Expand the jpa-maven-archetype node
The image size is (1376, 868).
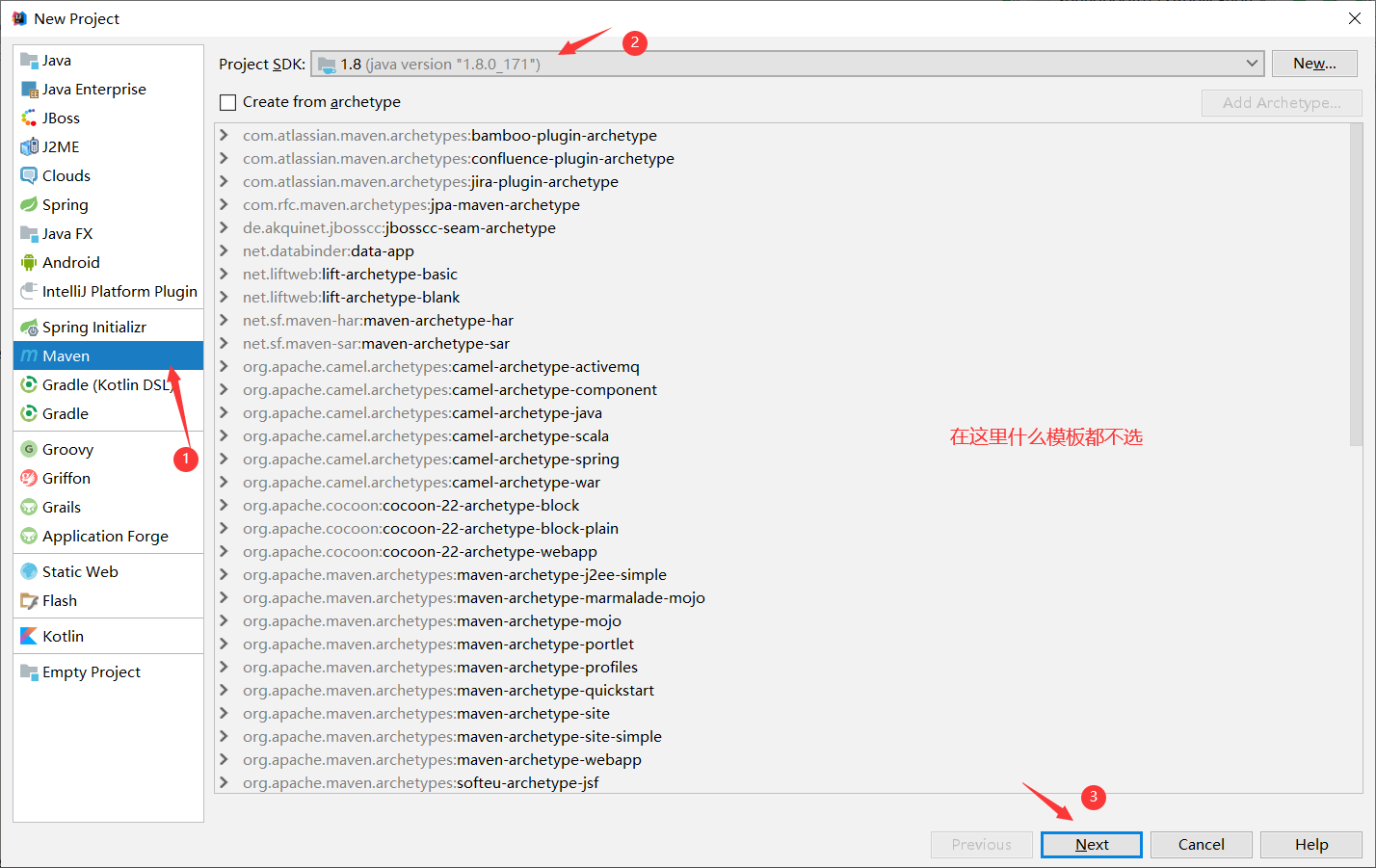224,205
